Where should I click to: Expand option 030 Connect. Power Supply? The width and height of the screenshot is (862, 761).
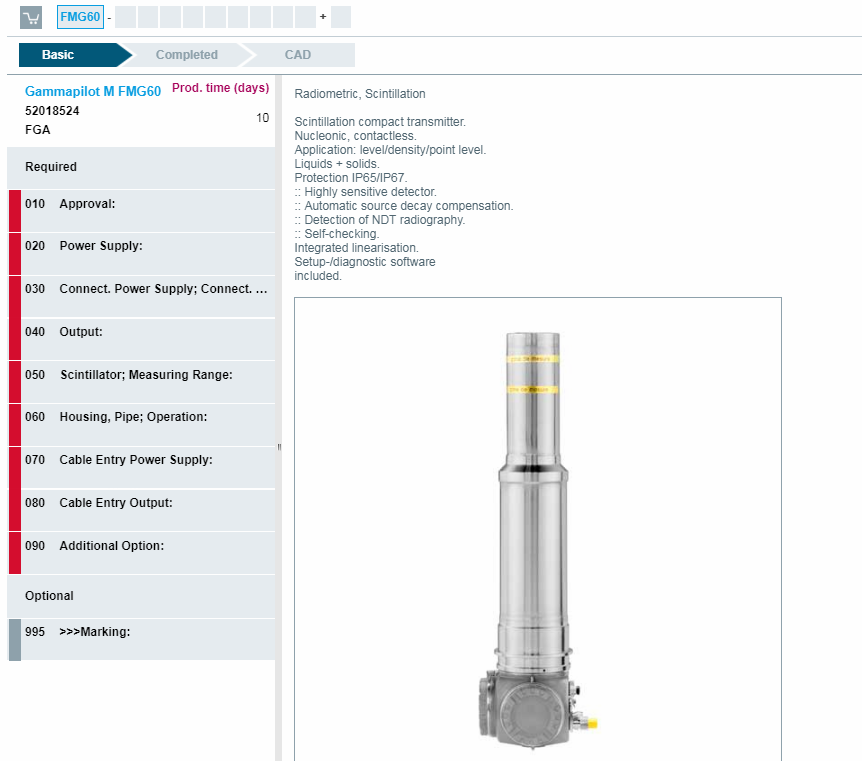point(142,296)
